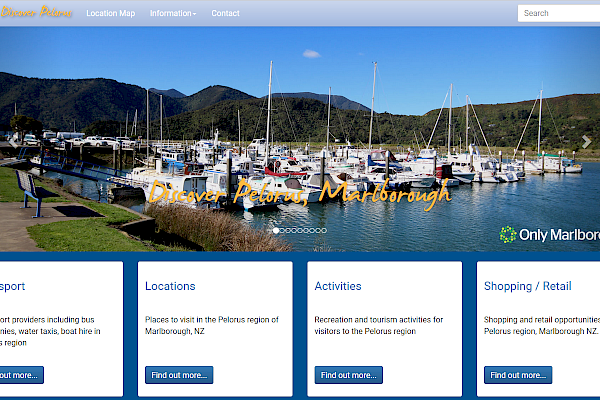The width and height of the screenshot is (600, 400).
Task: Click the Discover Pelorus, Marlborough banner caption
Action: coord(299,193)
